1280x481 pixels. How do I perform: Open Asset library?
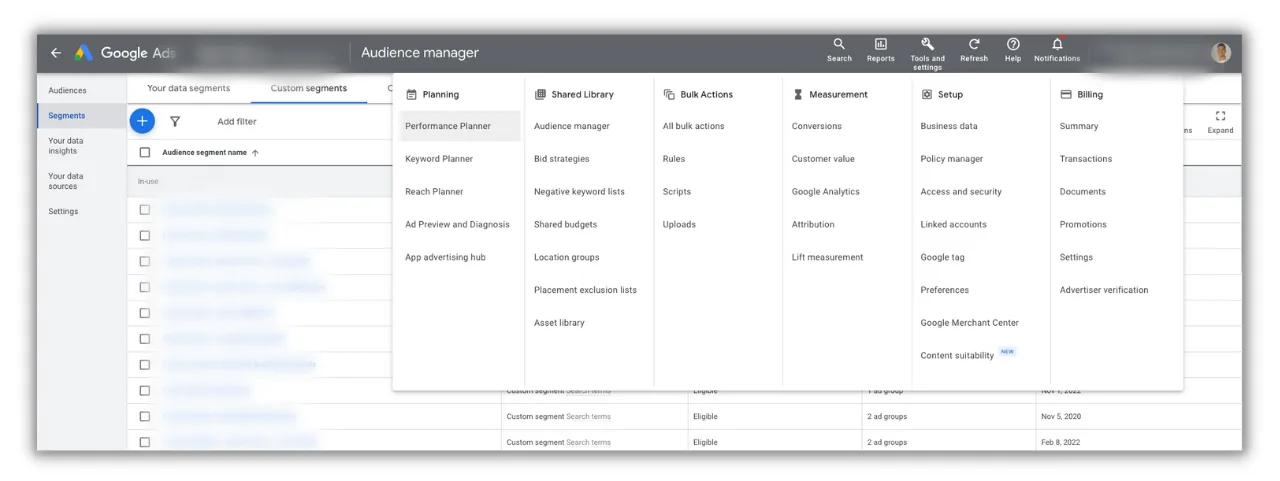tap(559, 323)
